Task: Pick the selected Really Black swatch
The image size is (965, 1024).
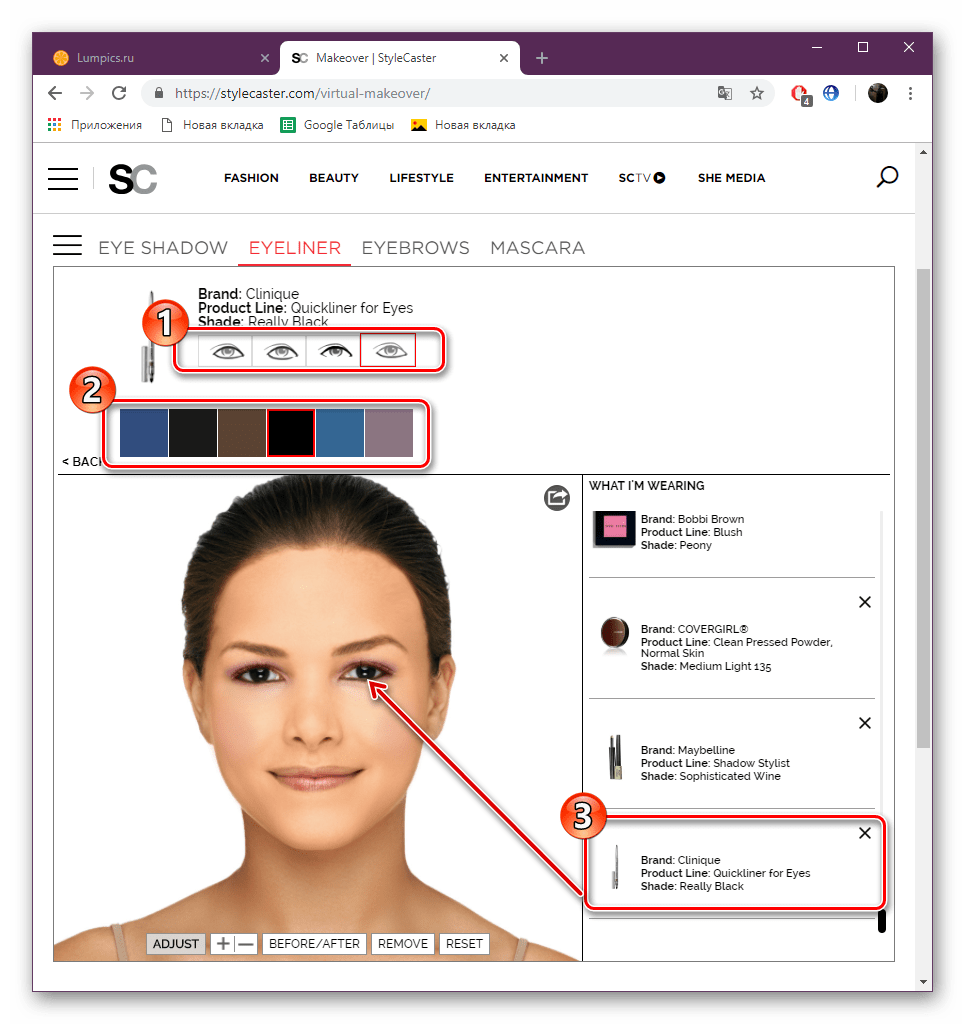Action: pyautogui.click(x=291, y=433)
